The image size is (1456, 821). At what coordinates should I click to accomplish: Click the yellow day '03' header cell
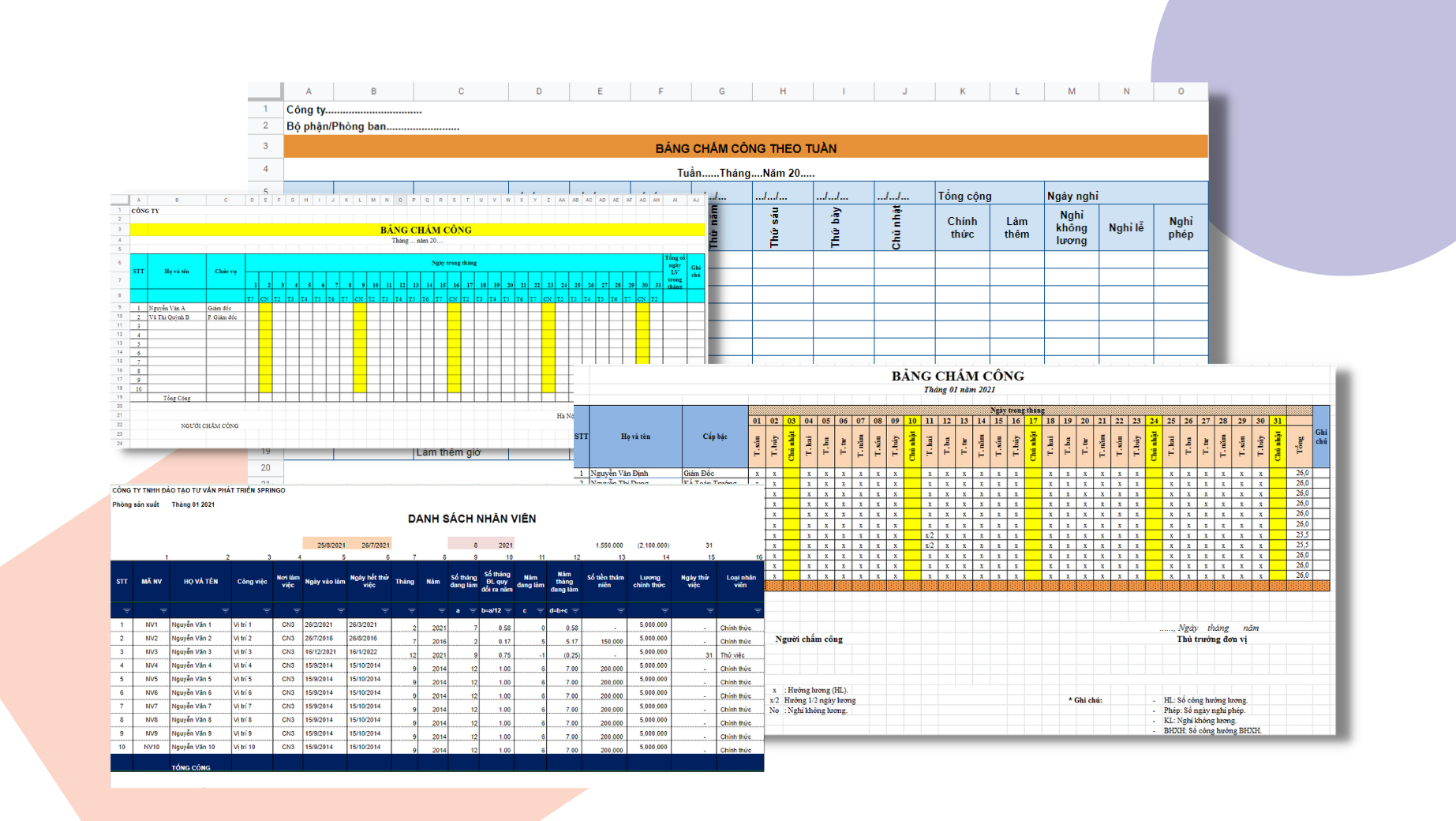[x=792, y=421]
